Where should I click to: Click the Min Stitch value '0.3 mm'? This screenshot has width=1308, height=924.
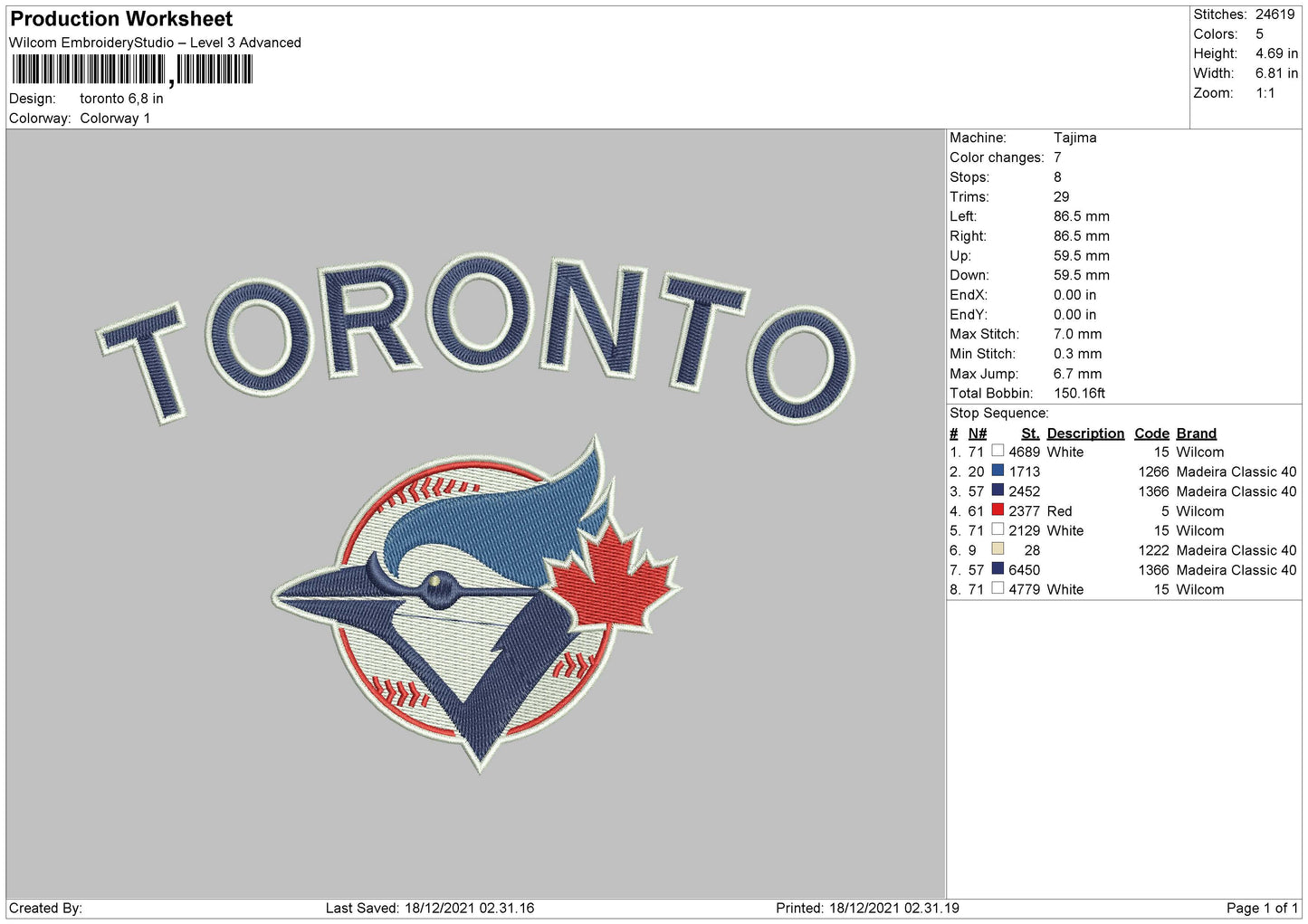point(1078,354)
